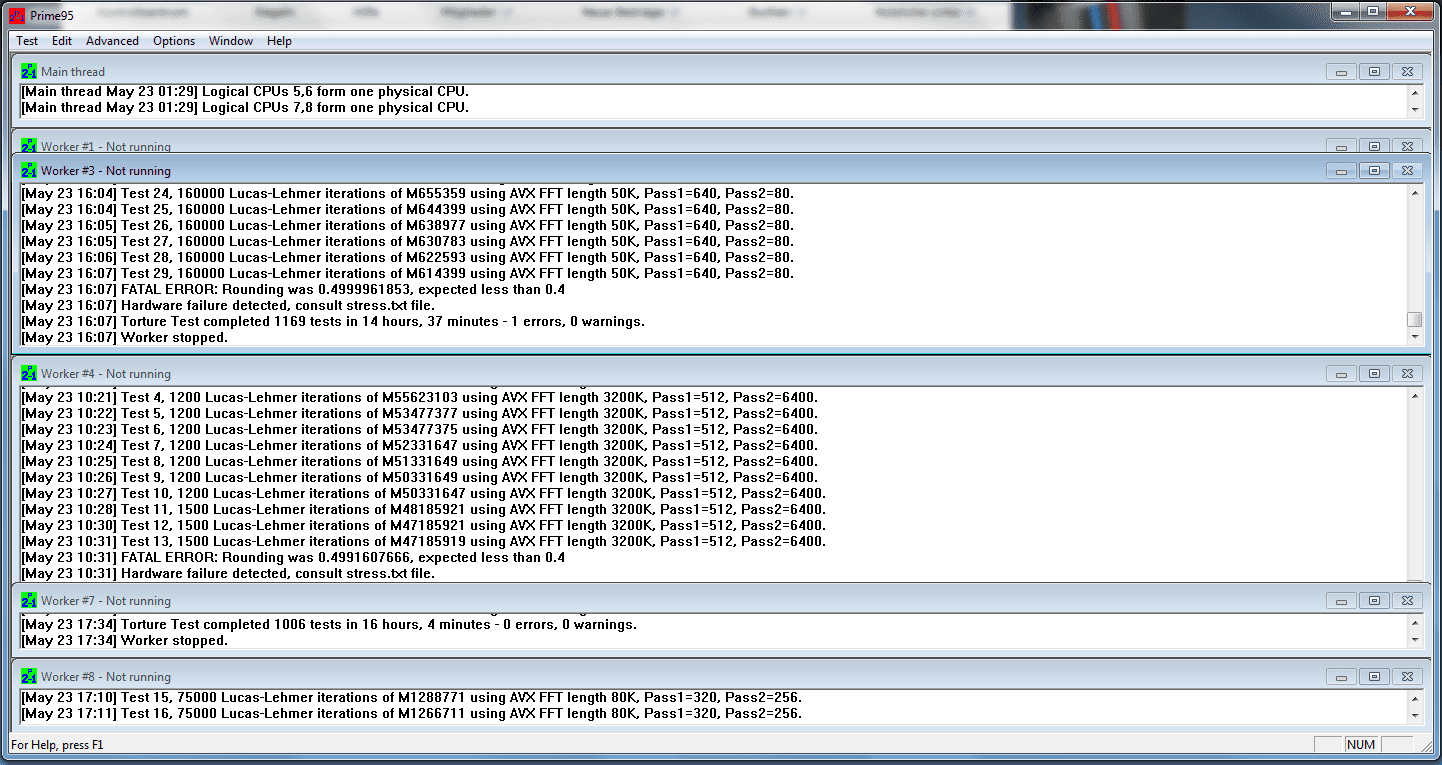Click the Worker #8 - Not running title
The width and height of the screenshot is (1442, 765).
[x=106, y=677]
